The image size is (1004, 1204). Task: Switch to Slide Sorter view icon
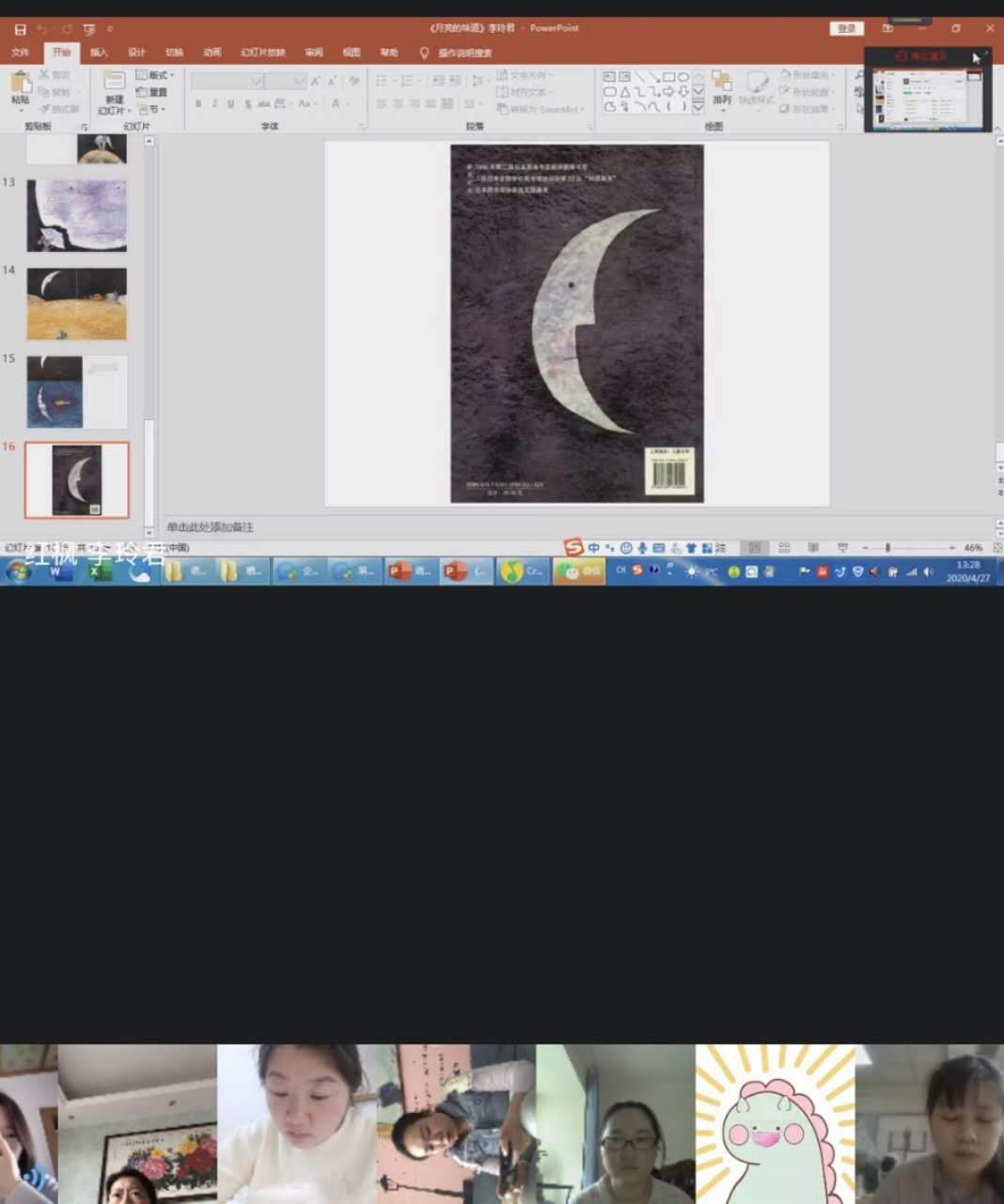pos(784,548)
